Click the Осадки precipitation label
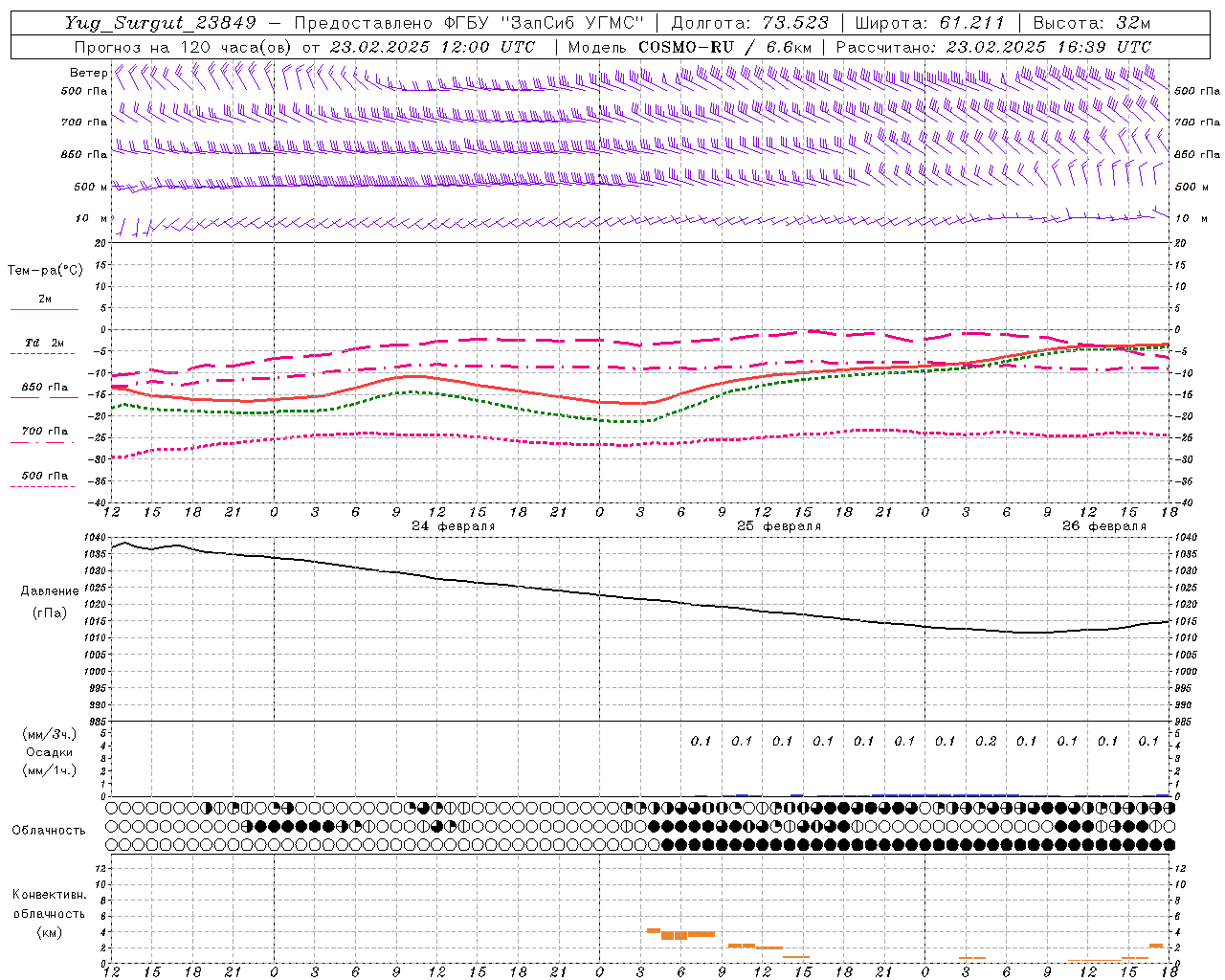The width and height of the screenshot is (1225, 980). click(x=50, y=752)
